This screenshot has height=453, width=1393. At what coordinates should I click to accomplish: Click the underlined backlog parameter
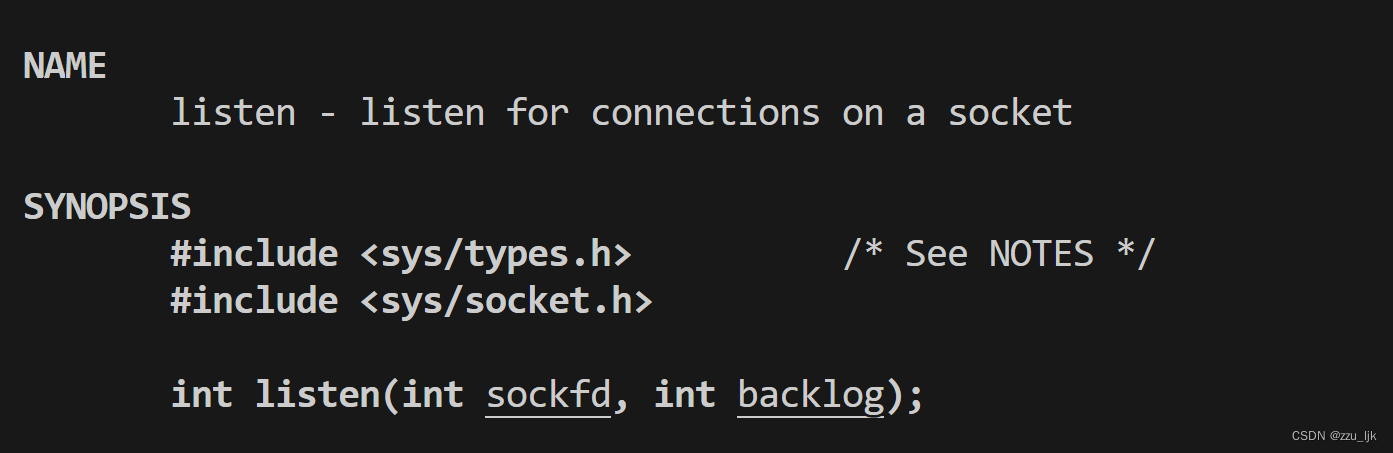(x=811, y=394)
